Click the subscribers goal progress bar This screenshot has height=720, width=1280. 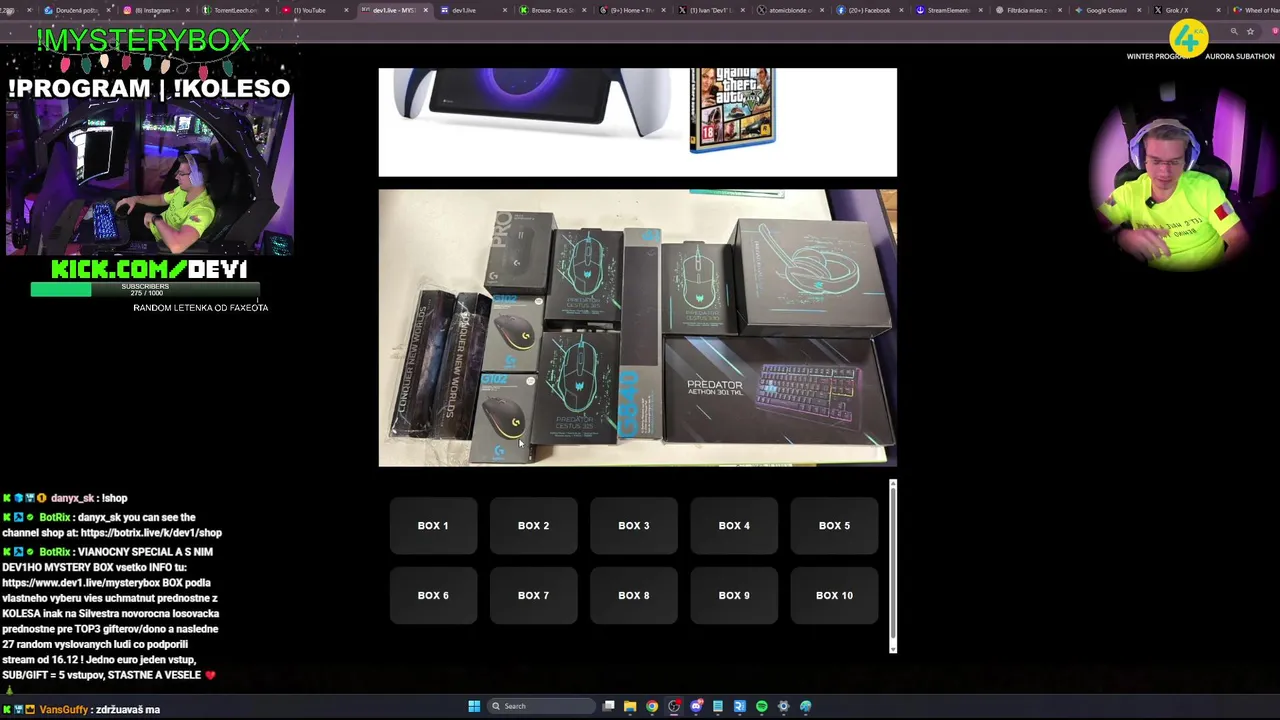click(x=145, y=290)
